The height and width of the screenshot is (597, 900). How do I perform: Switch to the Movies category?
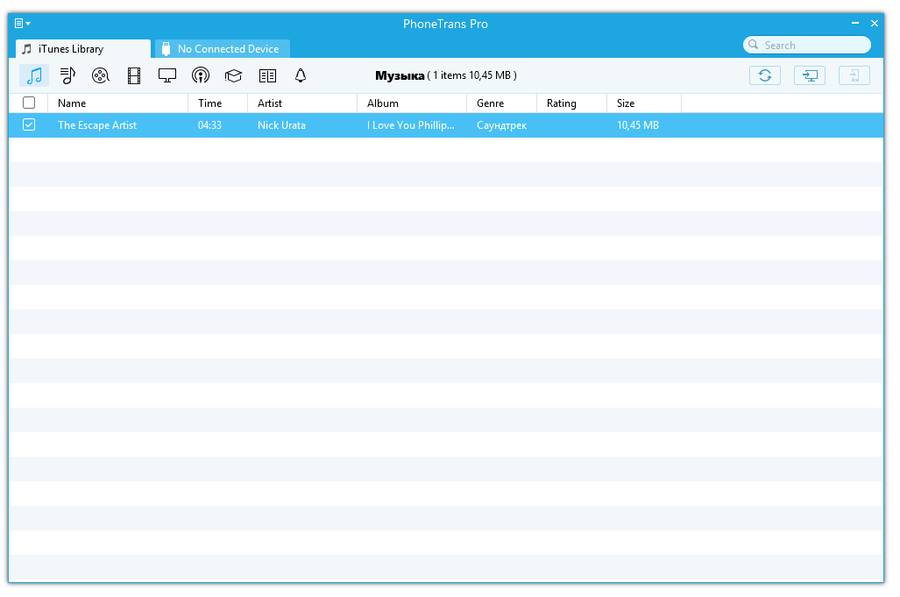(x=100, y=75)
